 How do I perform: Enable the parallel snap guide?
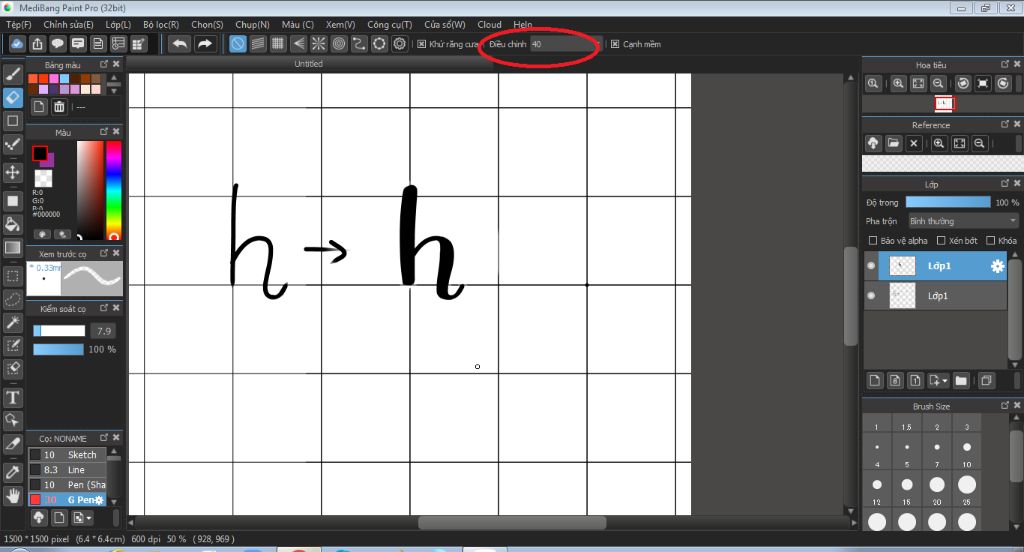(258, 44)
